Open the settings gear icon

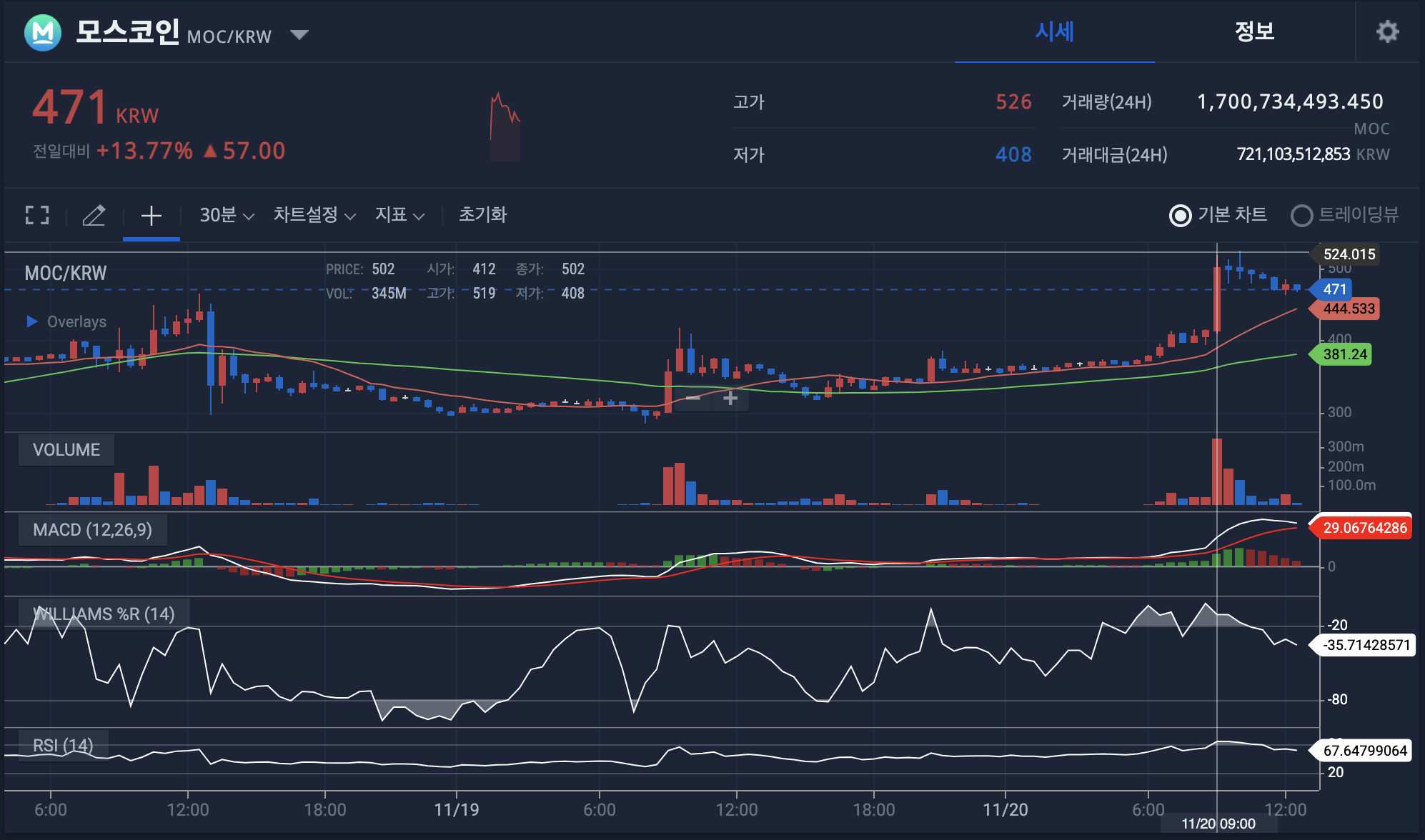1387,31
